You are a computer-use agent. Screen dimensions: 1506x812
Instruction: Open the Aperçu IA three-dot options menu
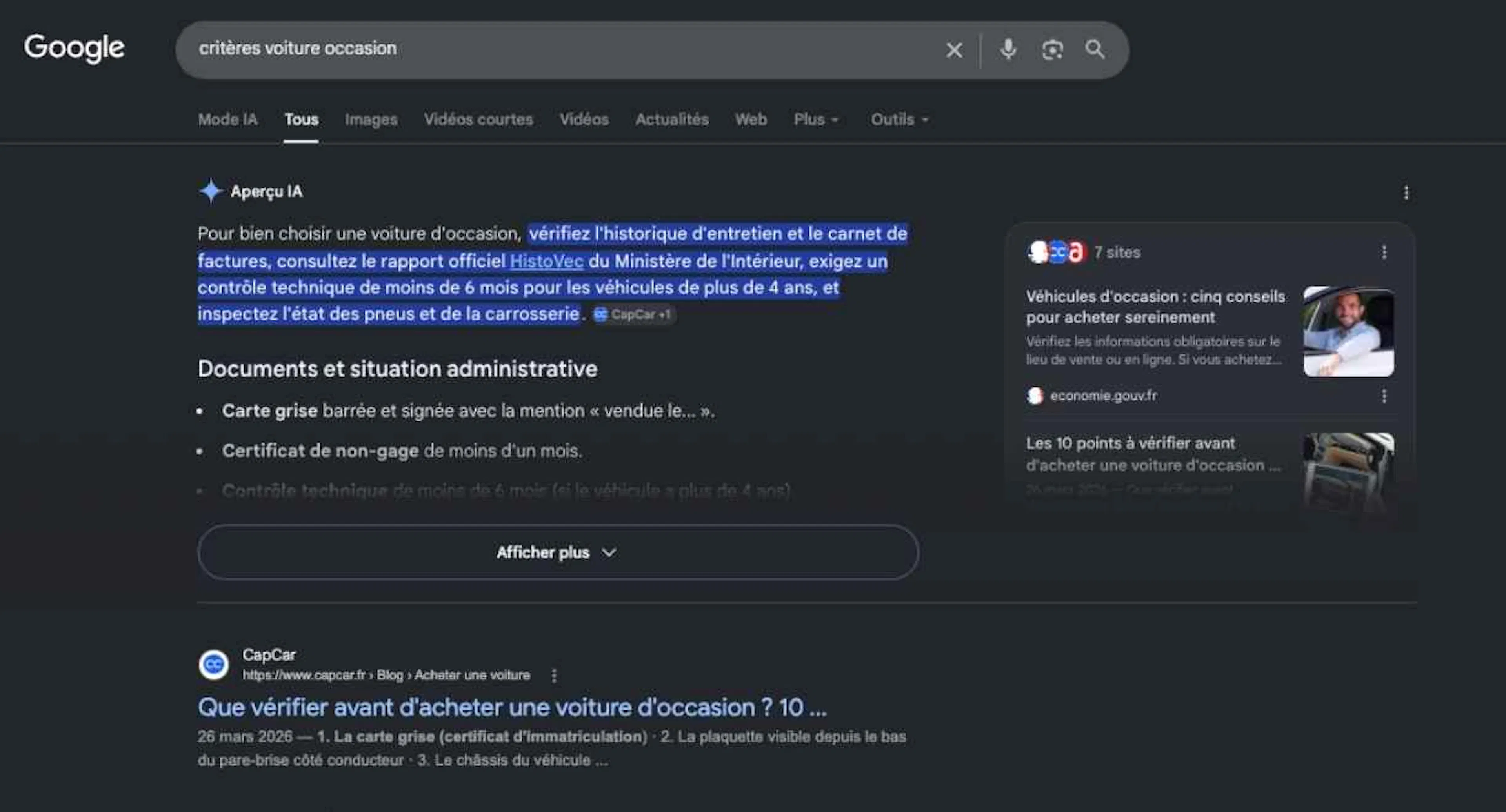[1406, 193]
